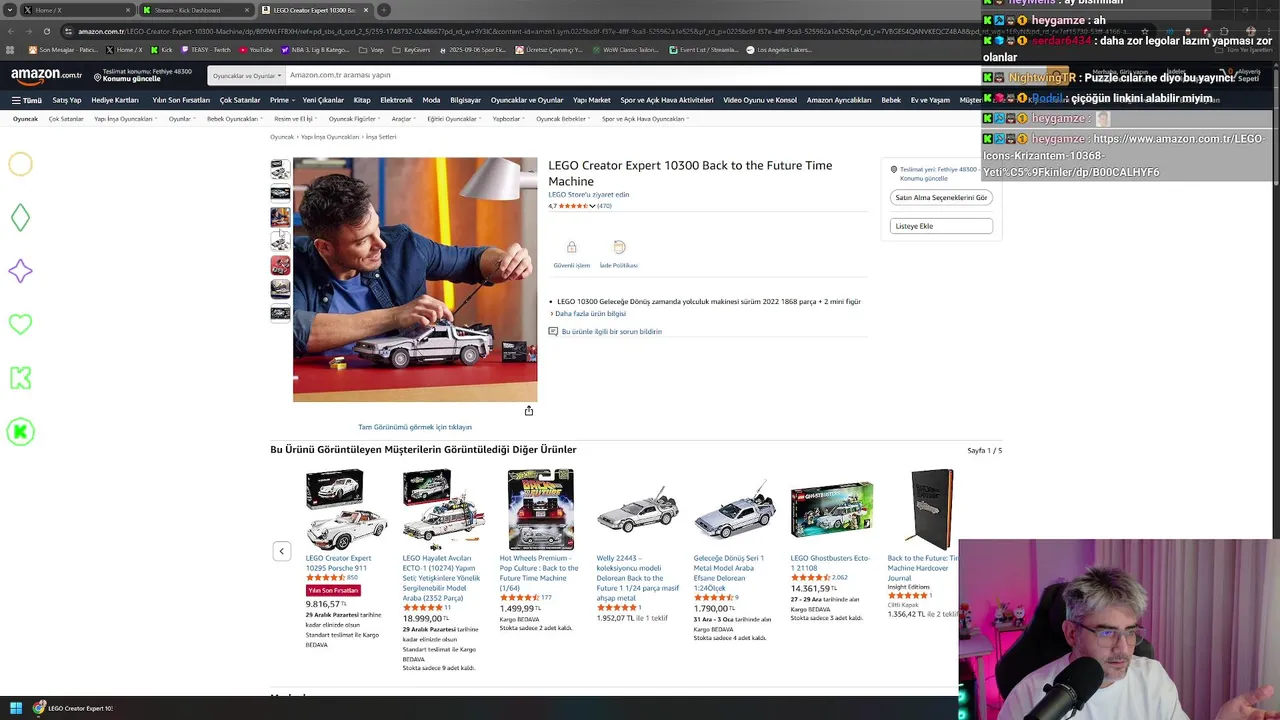Expand the star rating breakdown chevron

click(592, 206)
